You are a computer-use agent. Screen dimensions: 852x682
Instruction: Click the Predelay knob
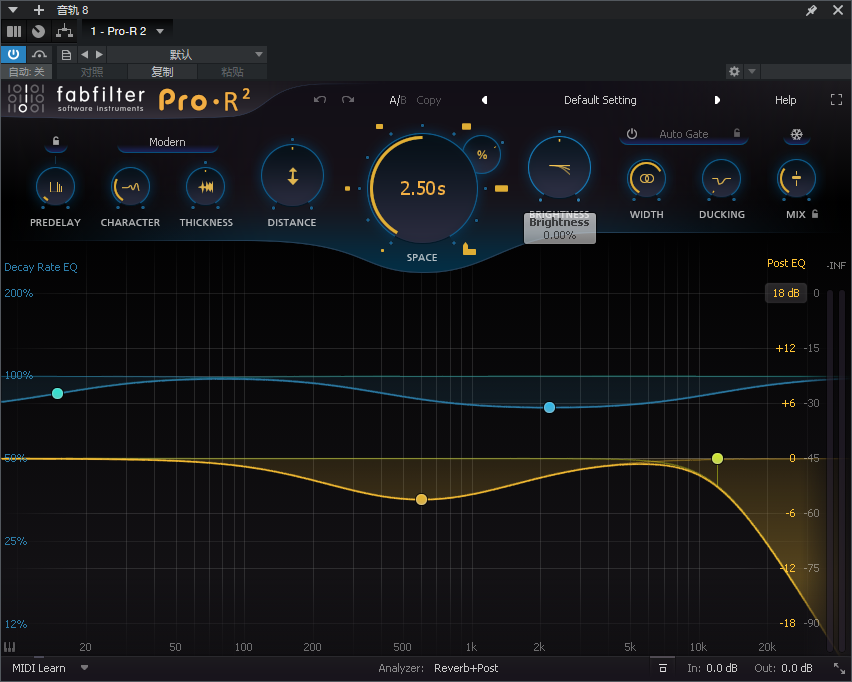coord(55,187)
